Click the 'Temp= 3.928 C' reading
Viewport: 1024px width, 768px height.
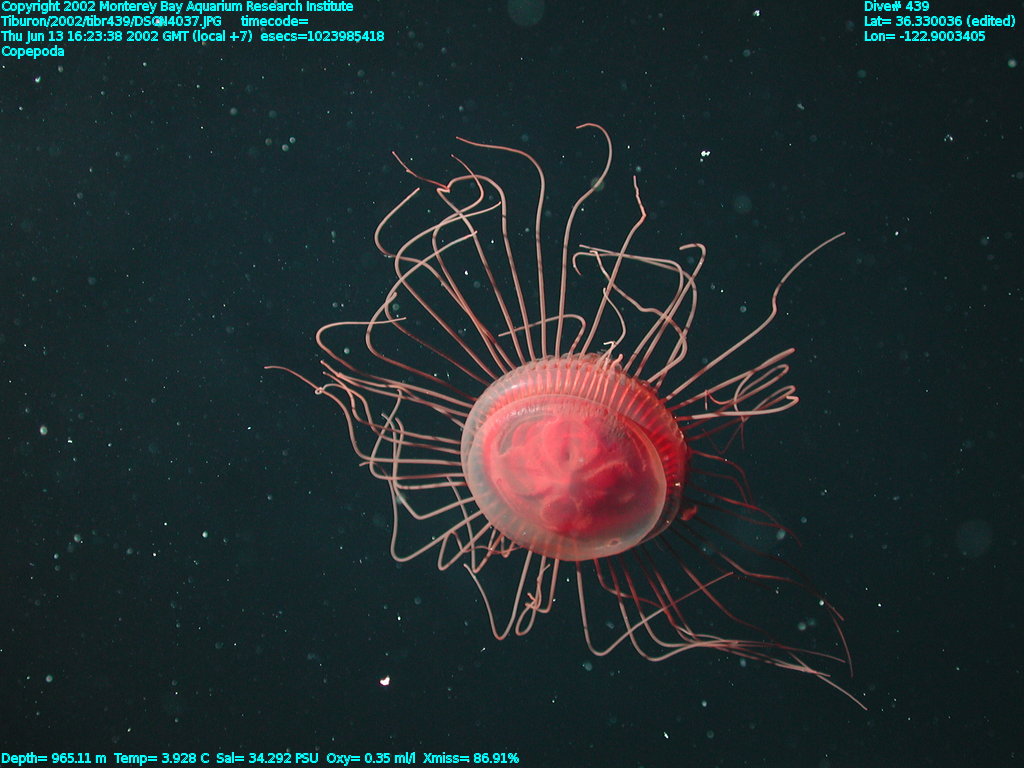tap(161, 758)
